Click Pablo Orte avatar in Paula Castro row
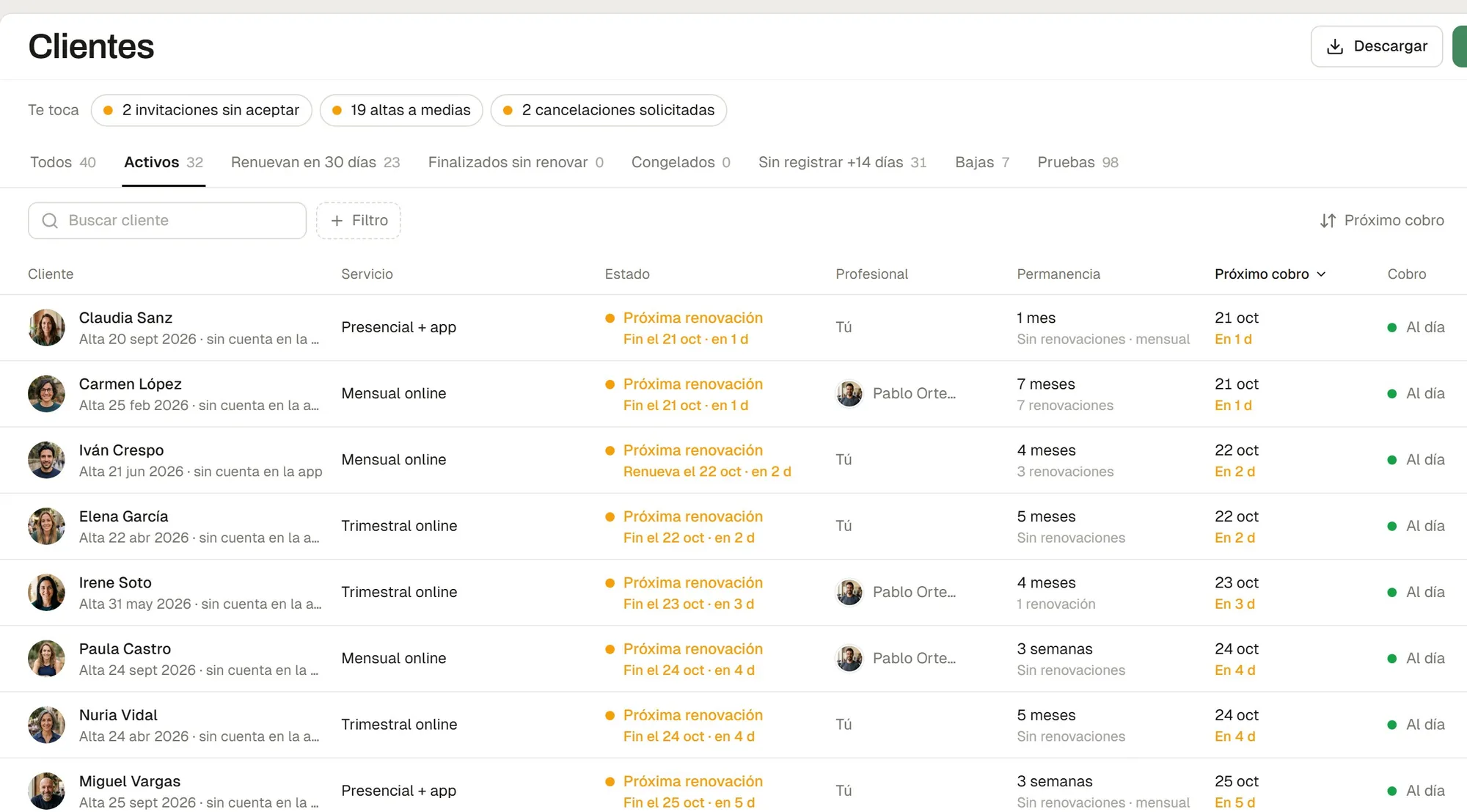1467x812 pixels. [849, 659]
